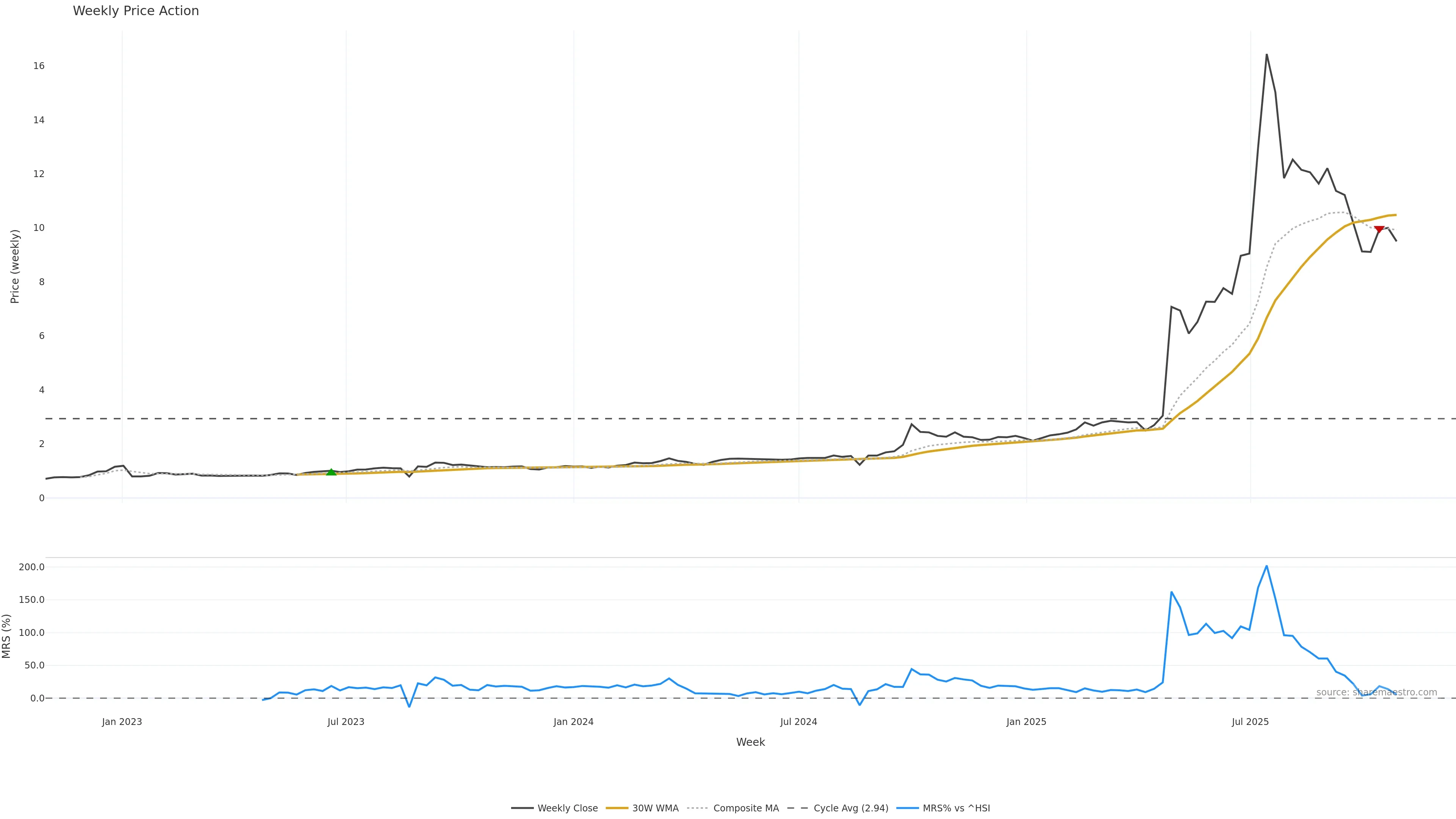Click the blue MRS% legend line swatch

click(908, 808)
